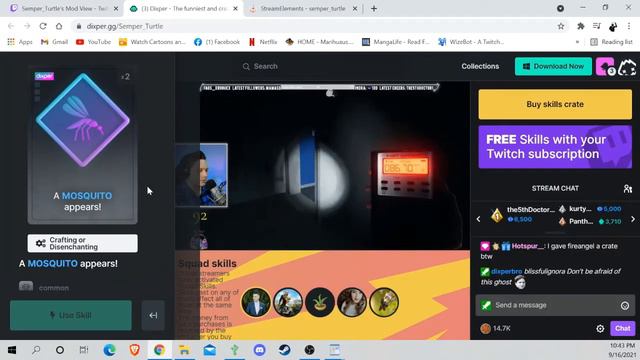Screen dimensions: 640x360
Task: Open chat settings gear icon
Action: pos(600,329)
